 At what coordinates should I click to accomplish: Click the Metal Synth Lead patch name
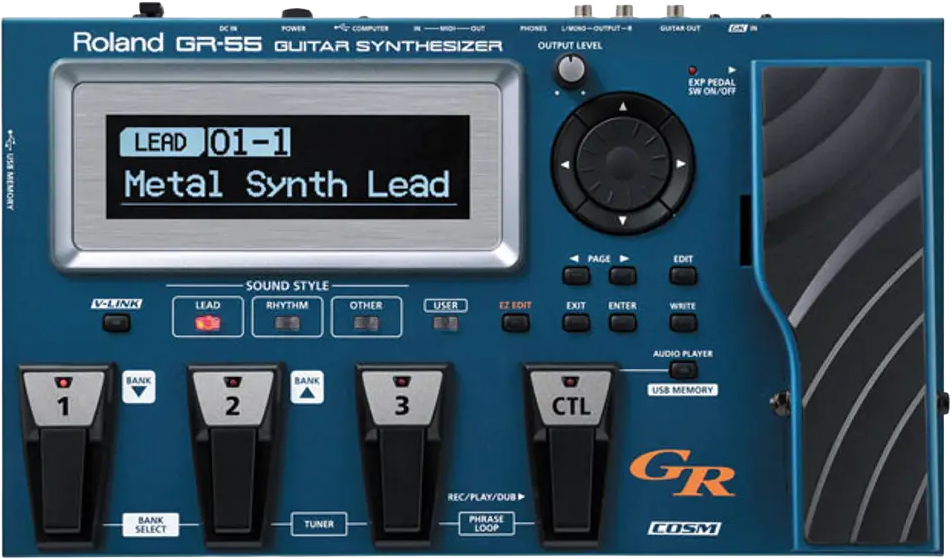287,185
